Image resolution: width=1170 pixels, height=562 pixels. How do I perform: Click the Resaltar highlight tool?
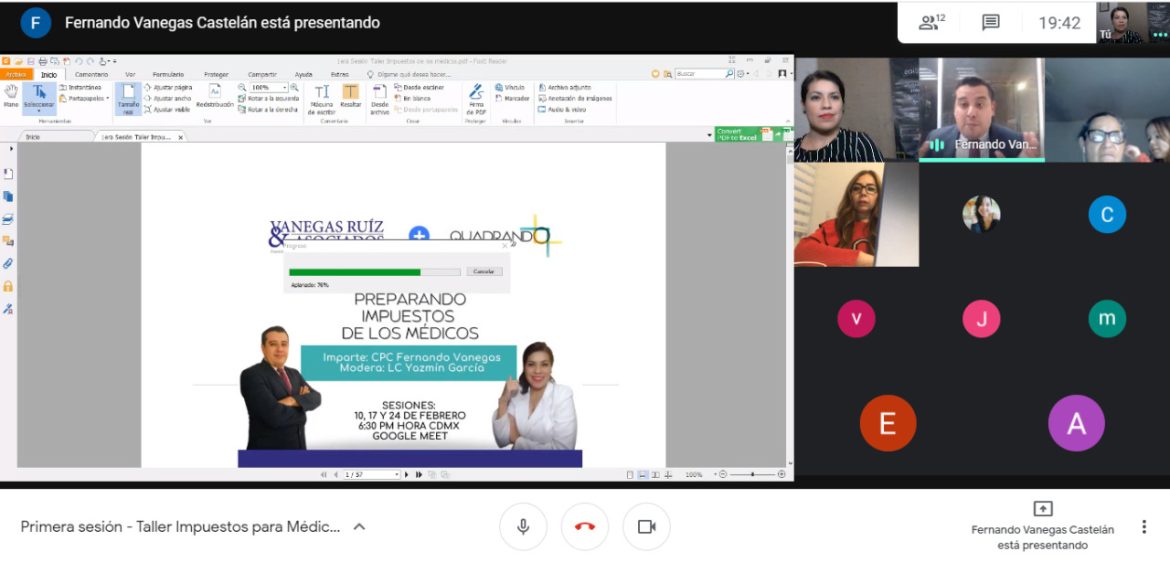tap(351, 97)
